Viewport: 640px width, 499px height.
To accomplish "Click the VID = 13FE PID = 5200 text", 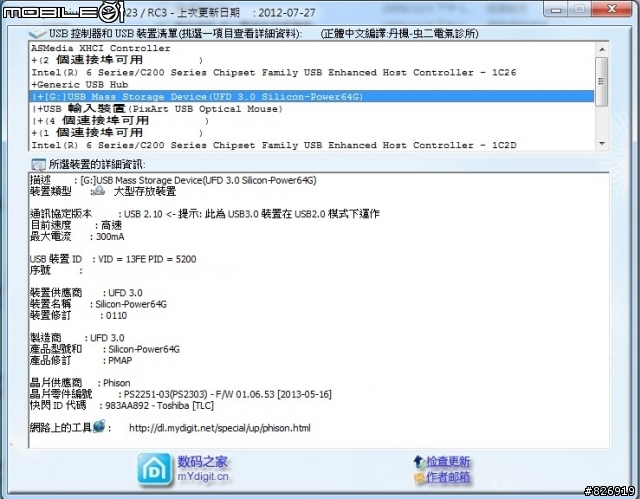I will (147, 259).
